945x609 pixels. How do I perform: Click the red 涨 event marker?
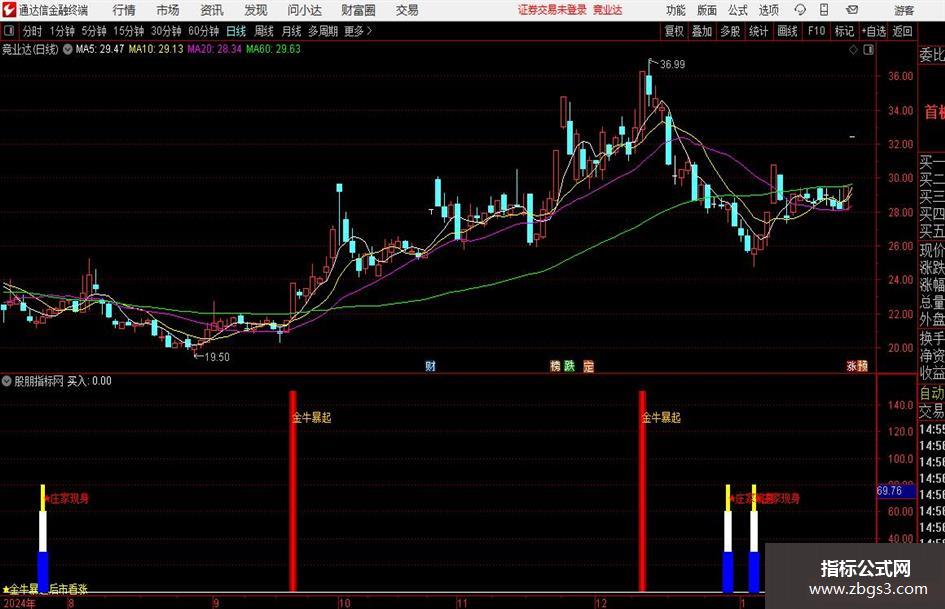point(852,366)
